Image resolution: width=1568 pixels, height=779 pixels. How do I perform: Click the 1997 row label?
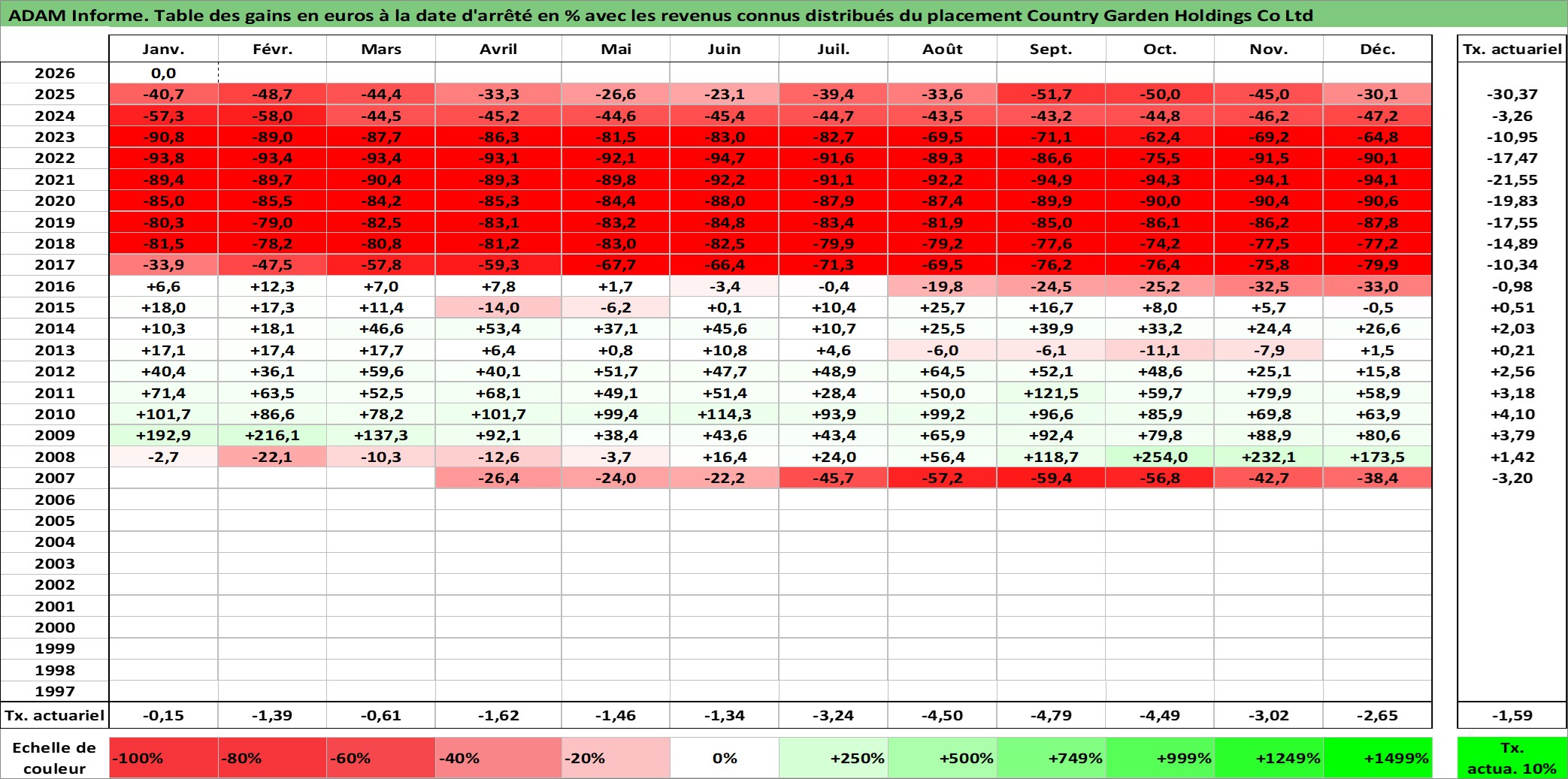pos(55,691)
